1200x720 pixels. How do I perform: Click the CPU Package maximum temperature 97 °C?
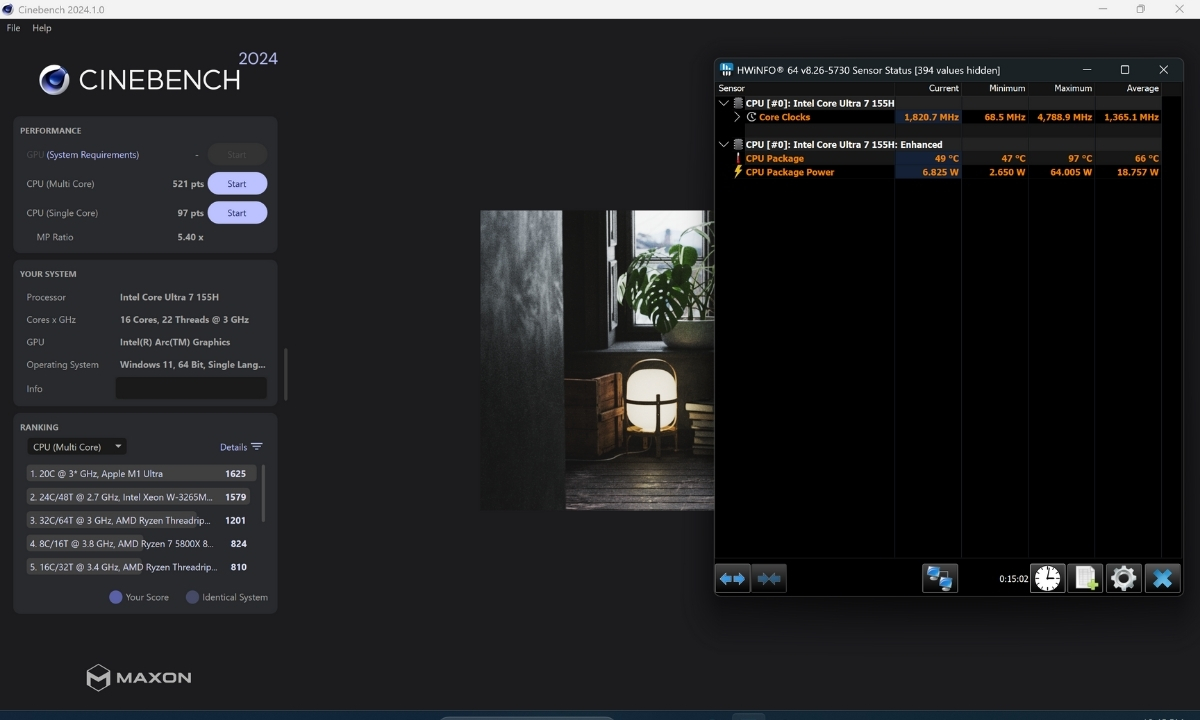[1080, 158]
